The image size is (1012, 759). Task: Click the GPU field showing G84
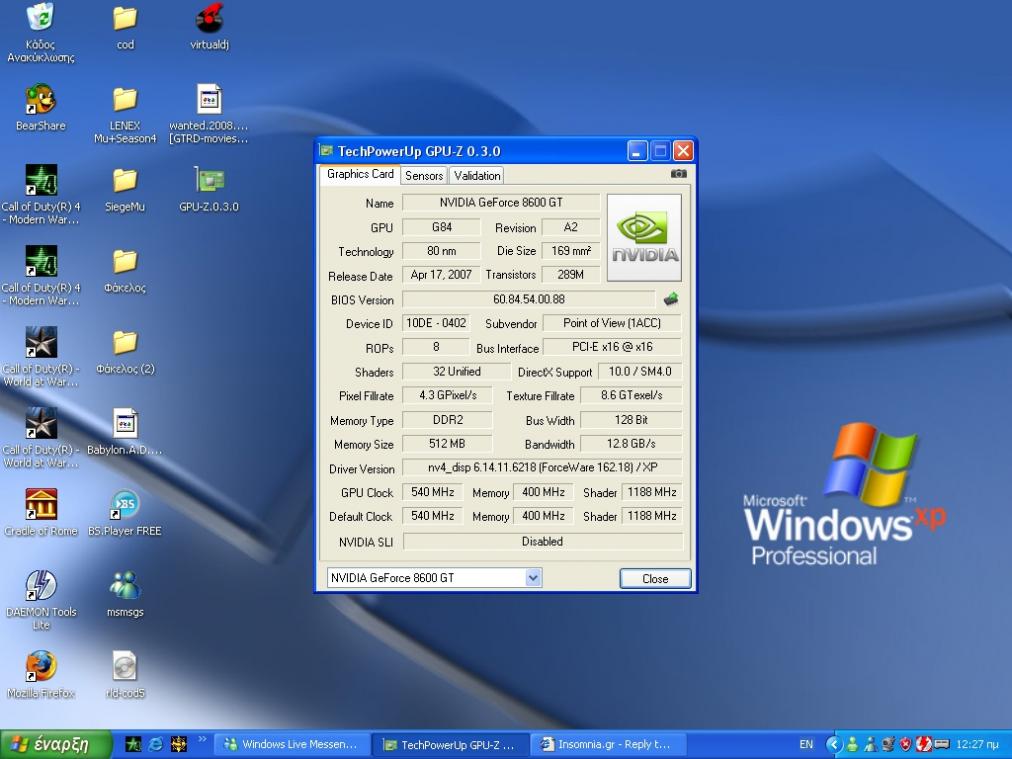click(x=441, y=227)
